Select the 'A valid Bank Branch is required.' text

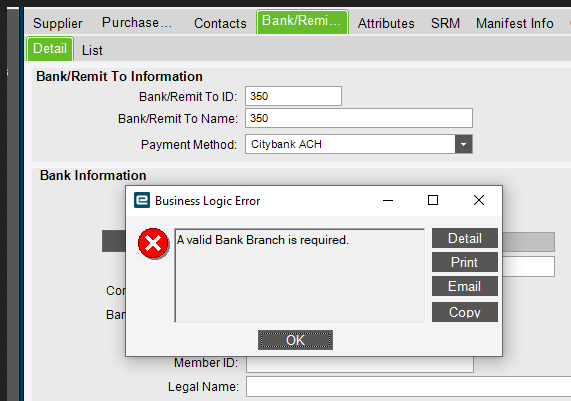(x=263, y=240)
